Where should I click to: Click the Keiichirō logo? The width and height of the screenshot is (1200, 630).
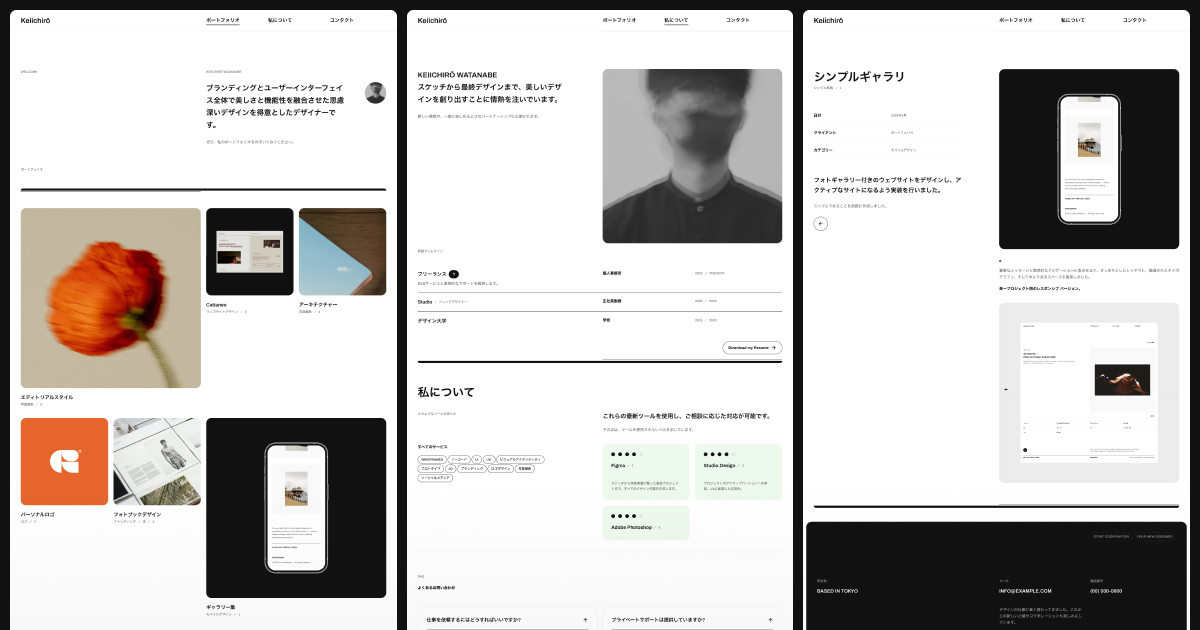(36, 19)
